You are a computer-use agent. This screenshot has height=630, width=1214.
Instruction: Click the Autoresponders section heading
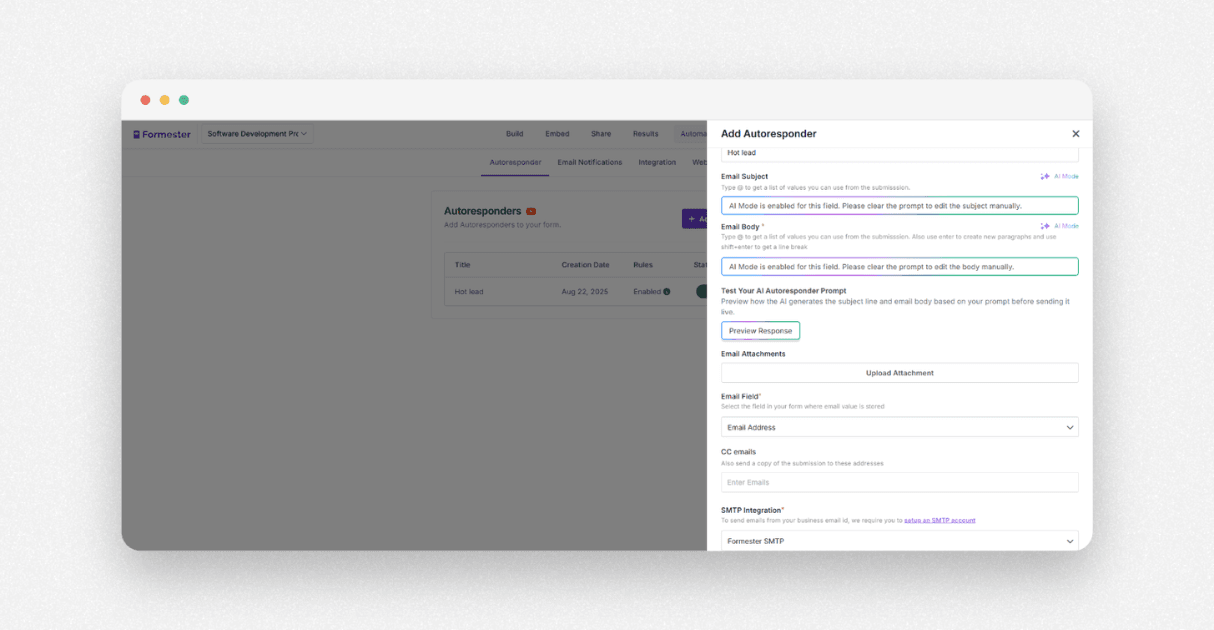click(483, 211)
